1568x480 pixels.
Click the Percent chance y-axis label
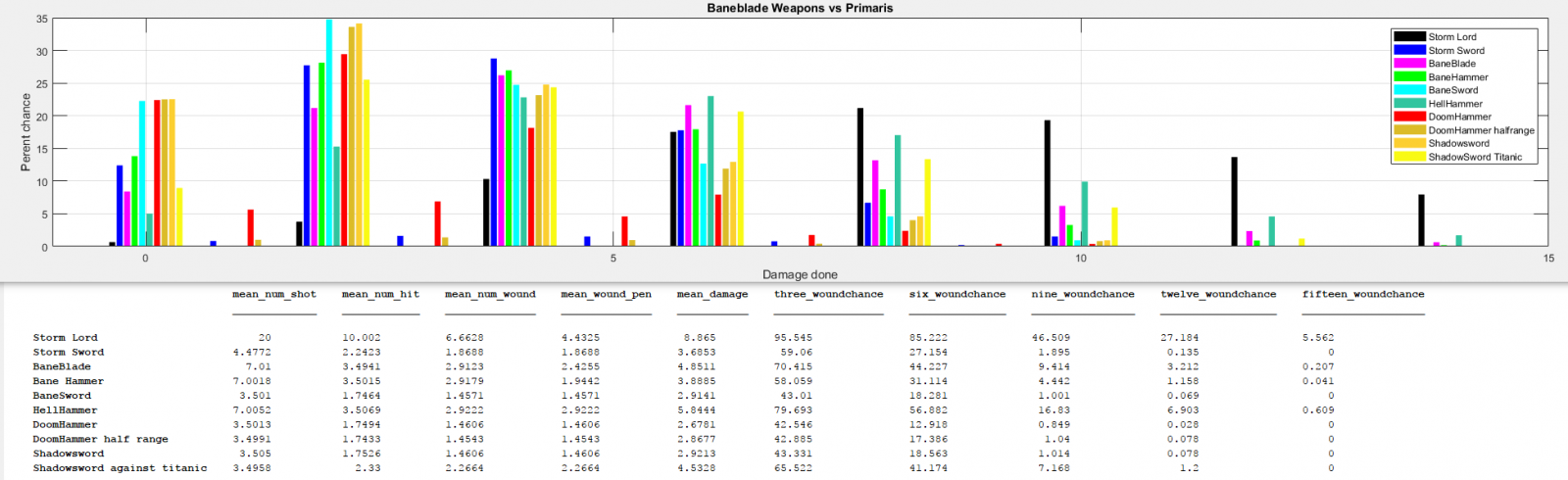[x=25, y=132]
